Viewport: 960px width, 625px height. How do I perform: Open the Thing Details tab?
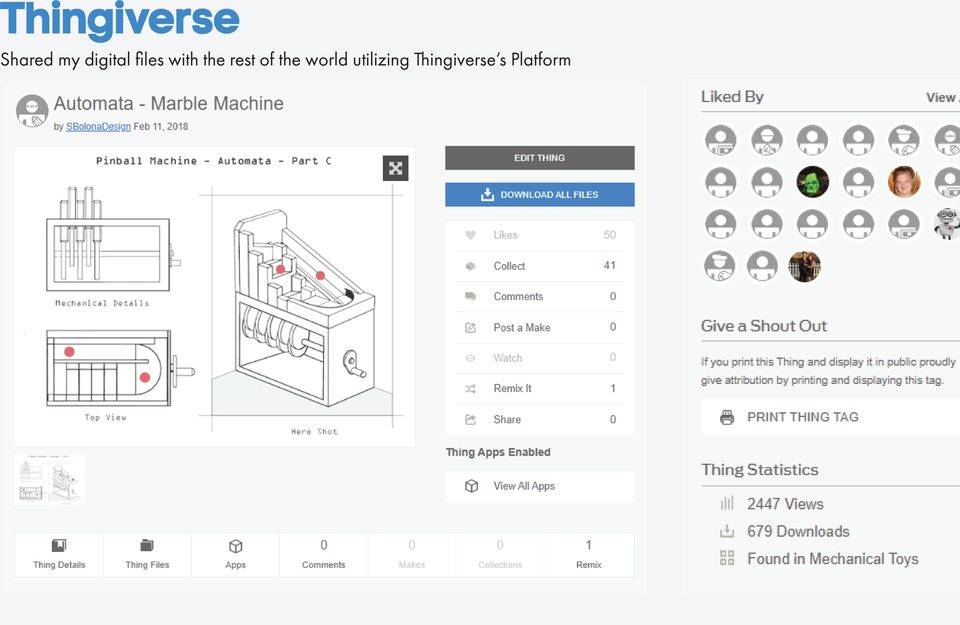pyautogui.click(x=59, y=555)
